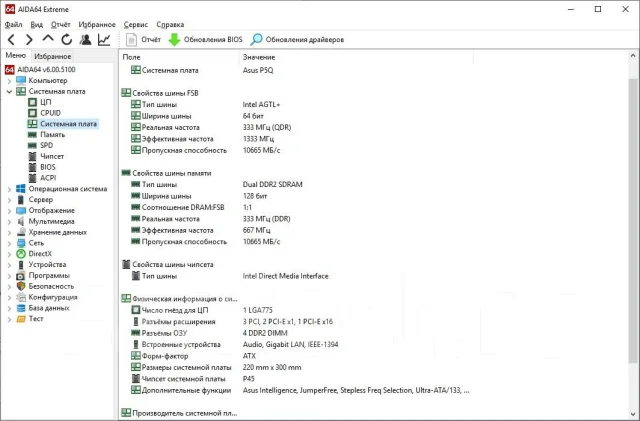
Task: Expand the Операционная система node
Action: (x=9, y=189)
